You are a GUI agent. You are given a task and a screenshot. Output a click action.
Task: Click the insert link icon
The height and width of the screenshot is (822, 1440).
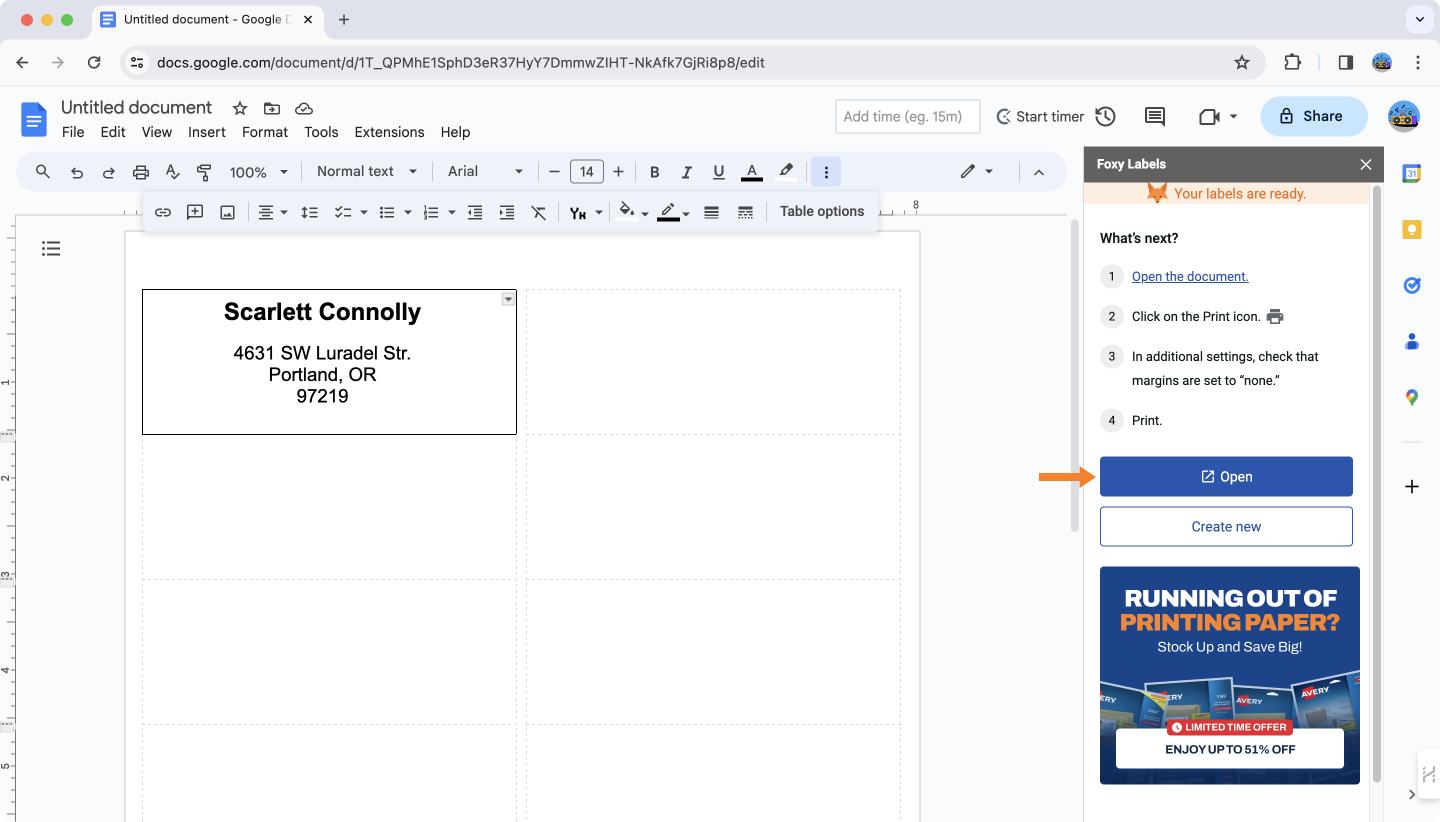163,211
